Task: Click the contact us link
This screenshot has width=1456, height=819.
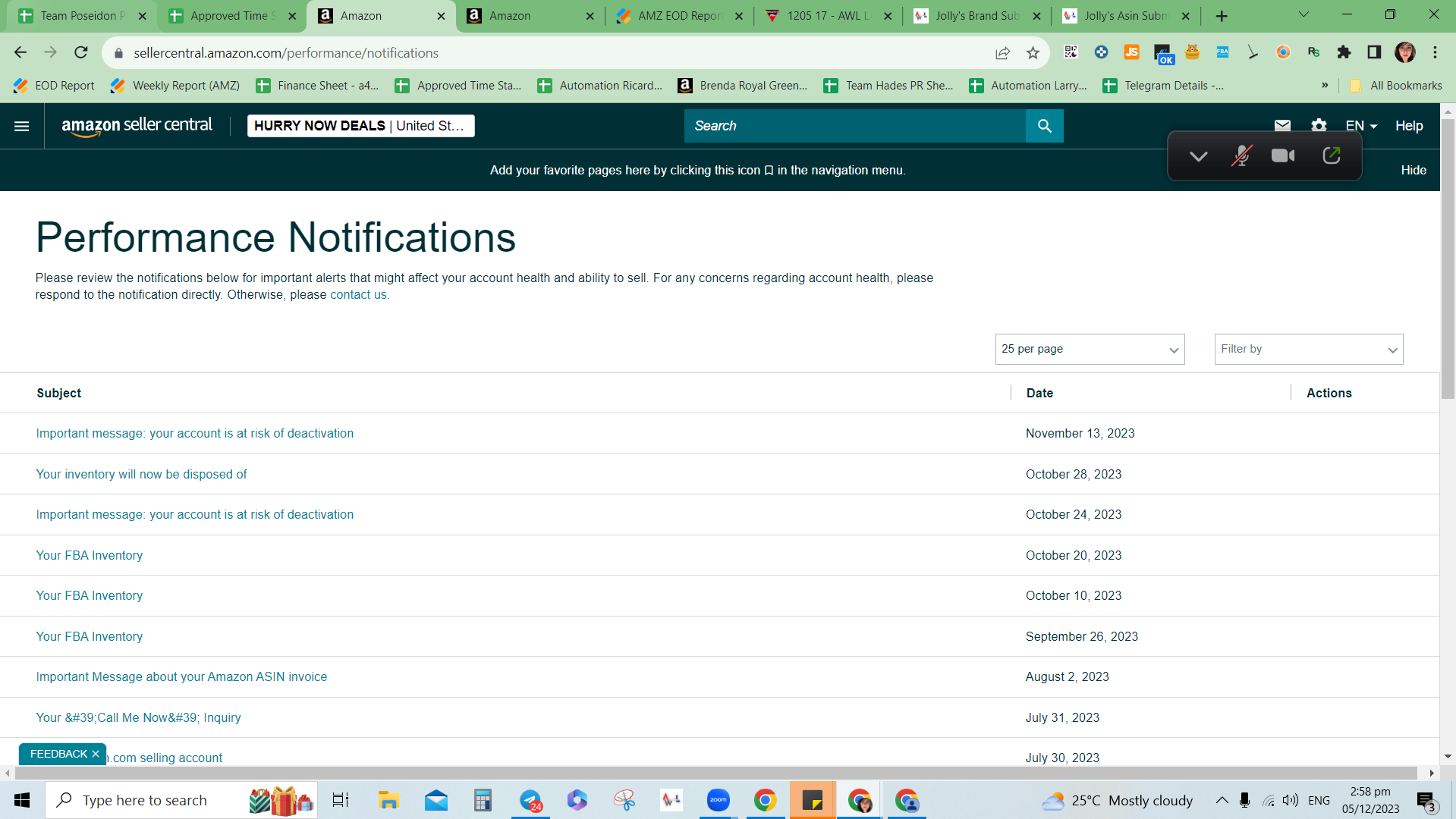Action: [x=359, y=295]
